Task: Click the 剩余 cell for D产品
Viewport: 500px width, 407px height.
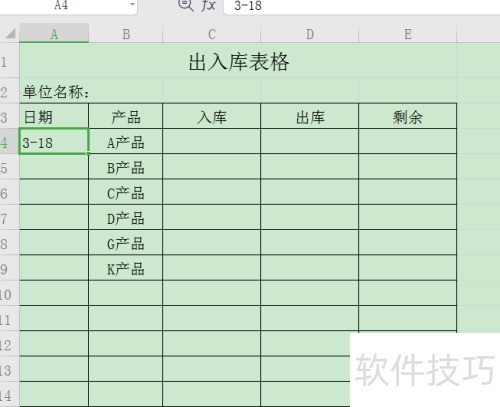Action: point(407,218)
